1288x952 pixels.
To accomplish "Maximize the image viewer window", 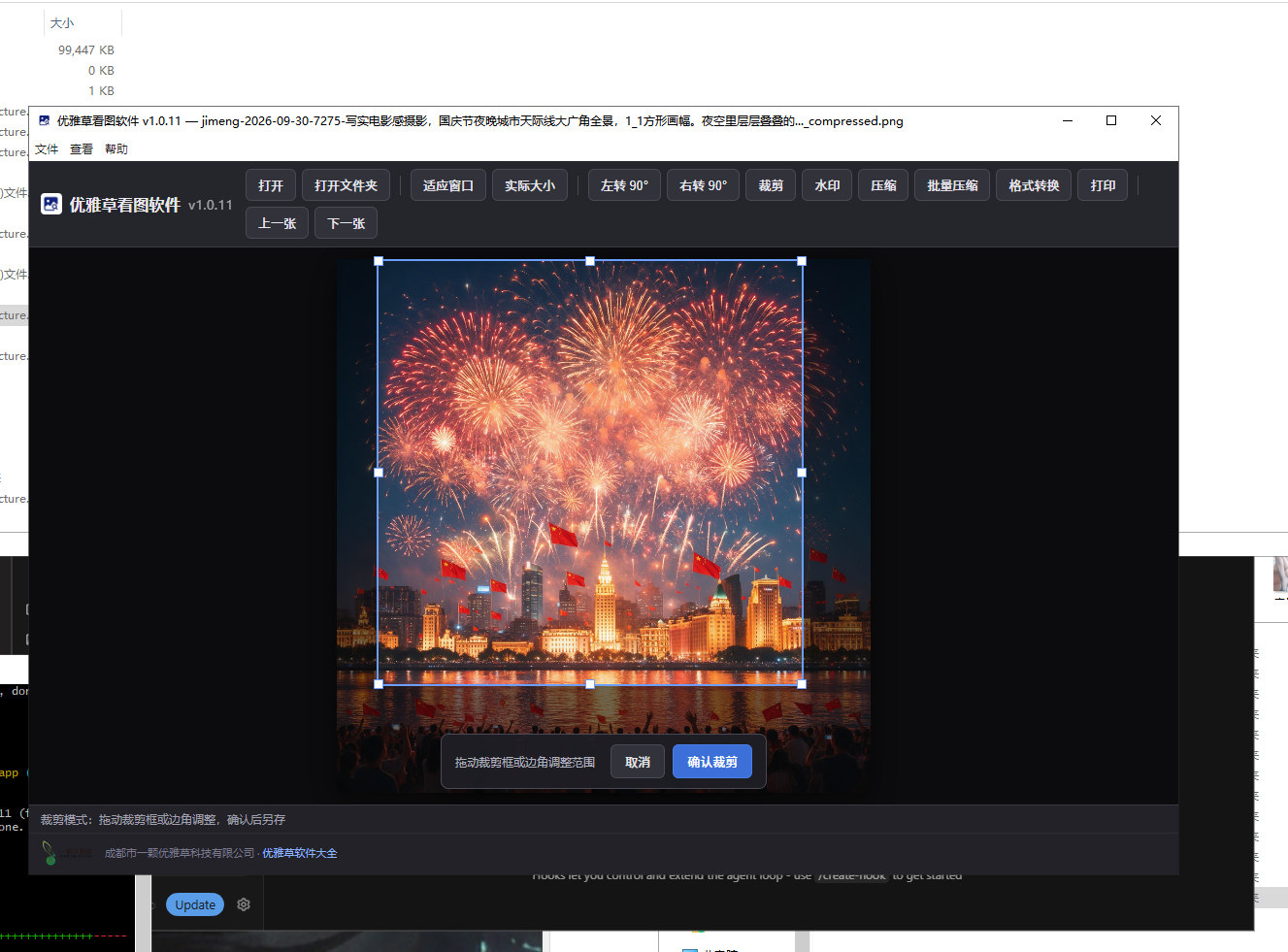I will [1111, 120].
